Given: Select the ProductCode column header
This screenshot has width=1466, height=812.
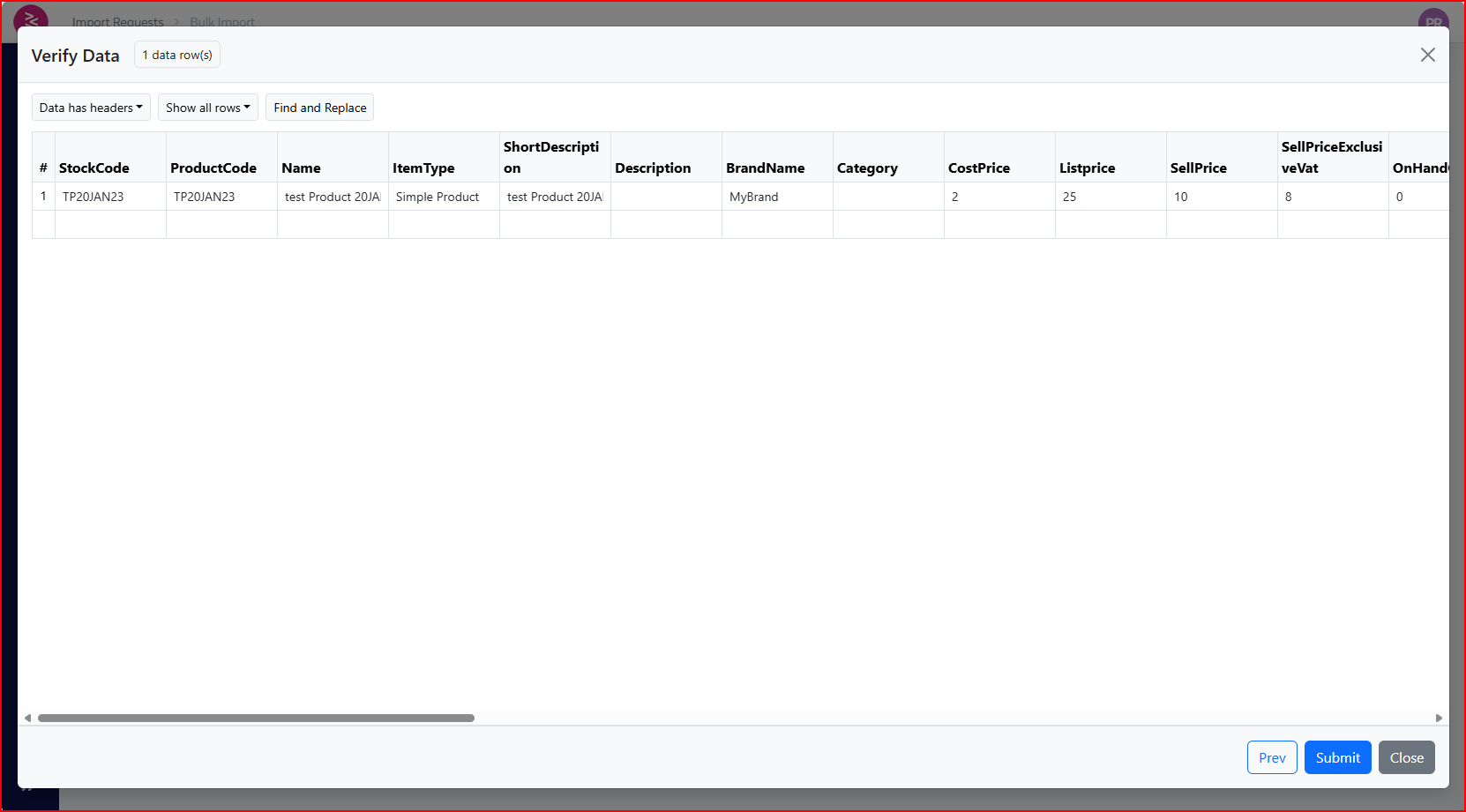Looking at the screenshot, I should coord(213,168).
